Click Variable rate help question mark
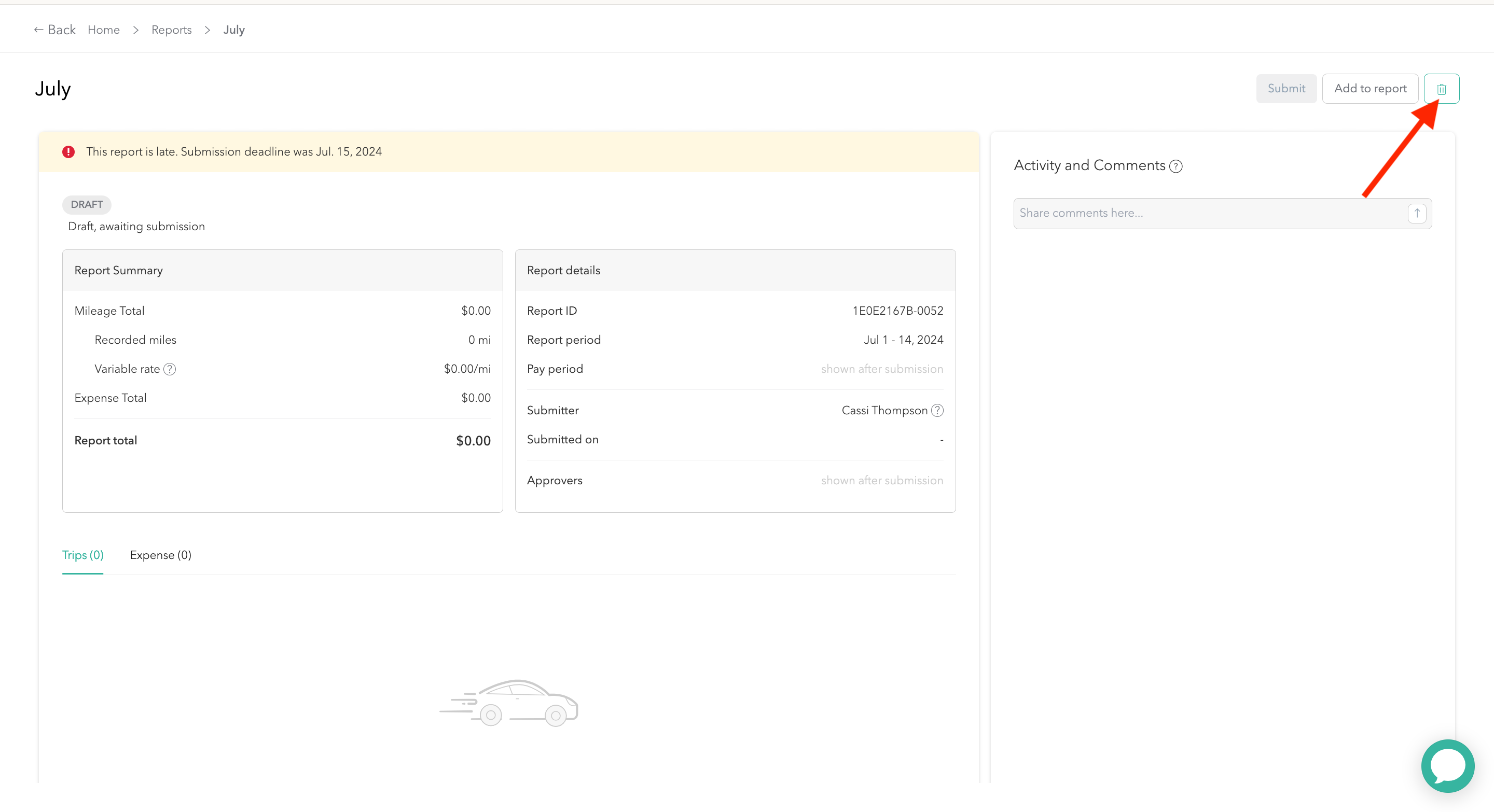Screen dimensions: 1494x812 [169, 369]
